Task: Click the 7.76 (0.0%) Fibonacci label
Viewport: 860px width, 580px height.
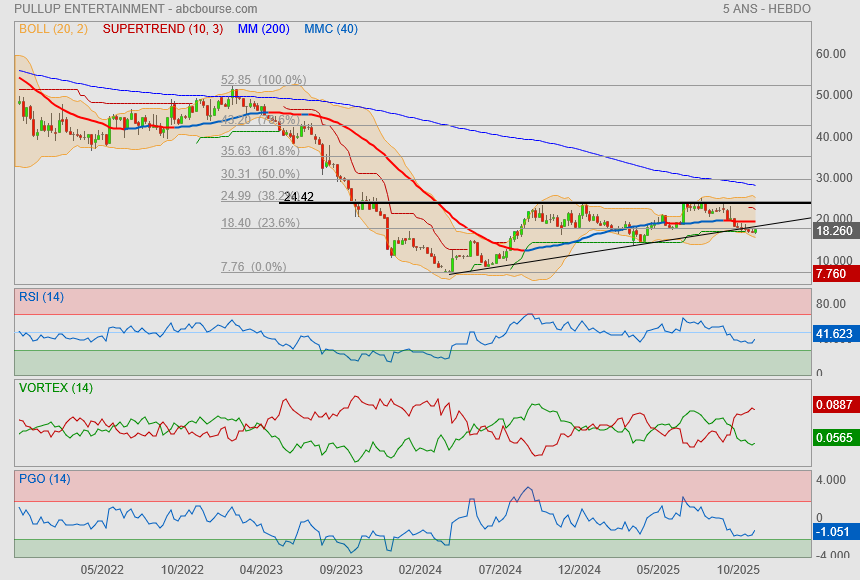Action: [253, 267]
